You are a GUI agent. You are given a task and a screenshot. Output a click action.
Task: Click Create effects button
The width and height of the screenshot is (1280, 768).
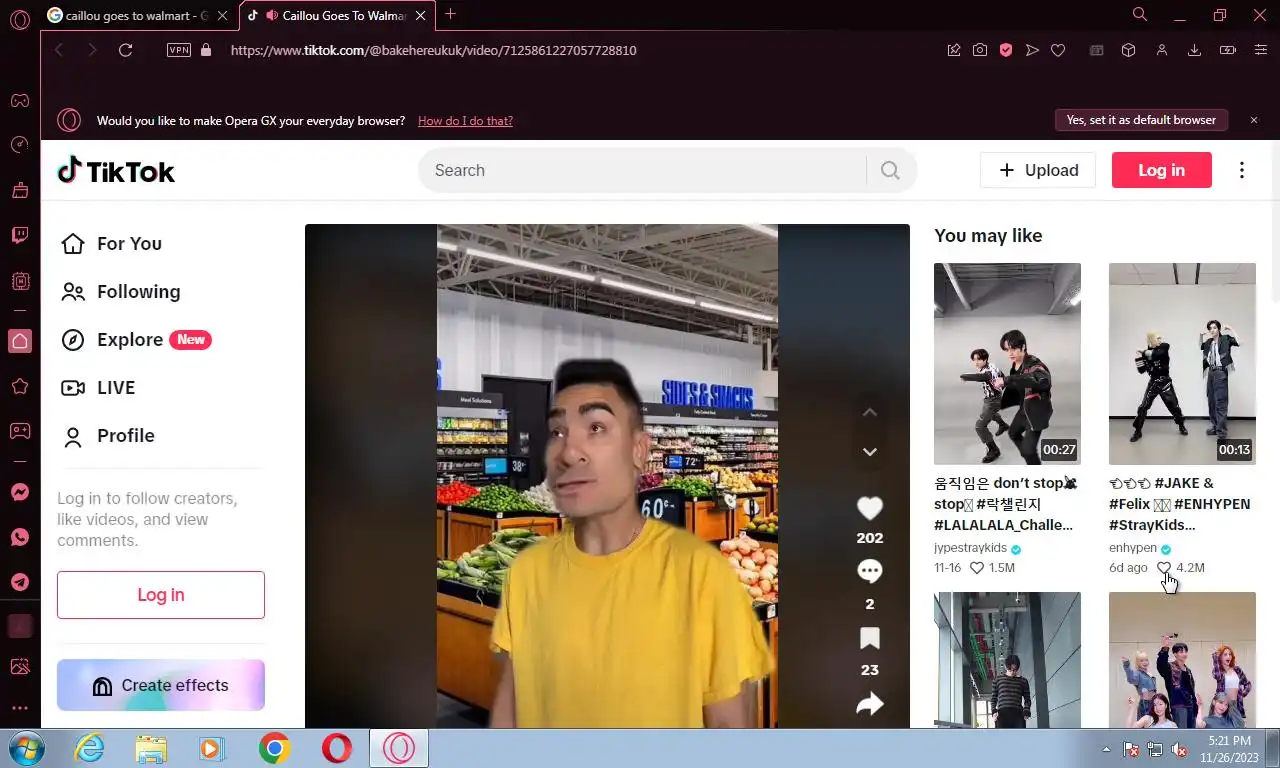pyautogui.click(x=161, y=685)
